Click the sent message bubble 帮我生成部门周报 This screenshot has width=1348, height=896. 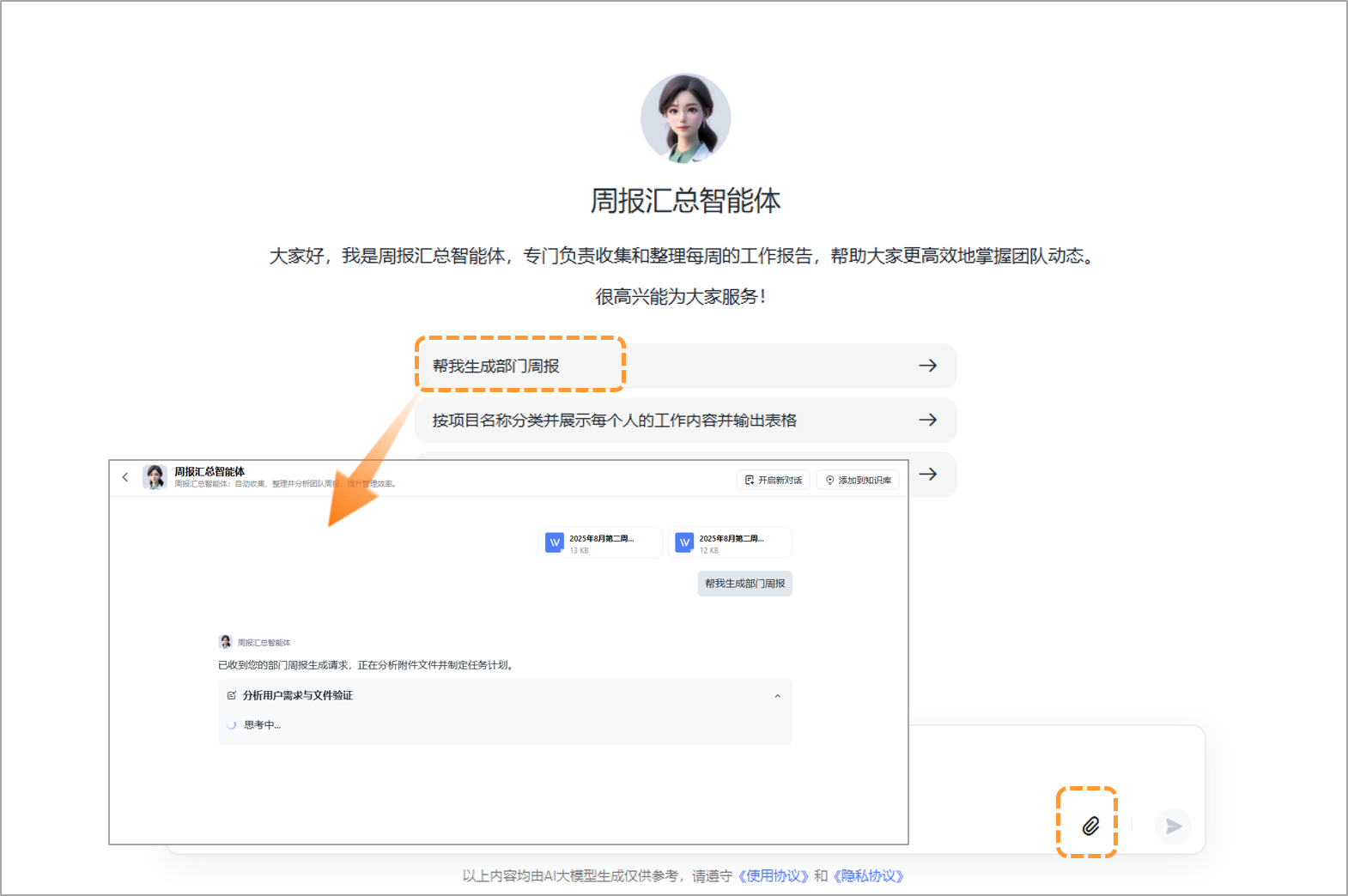click(744, 584)
